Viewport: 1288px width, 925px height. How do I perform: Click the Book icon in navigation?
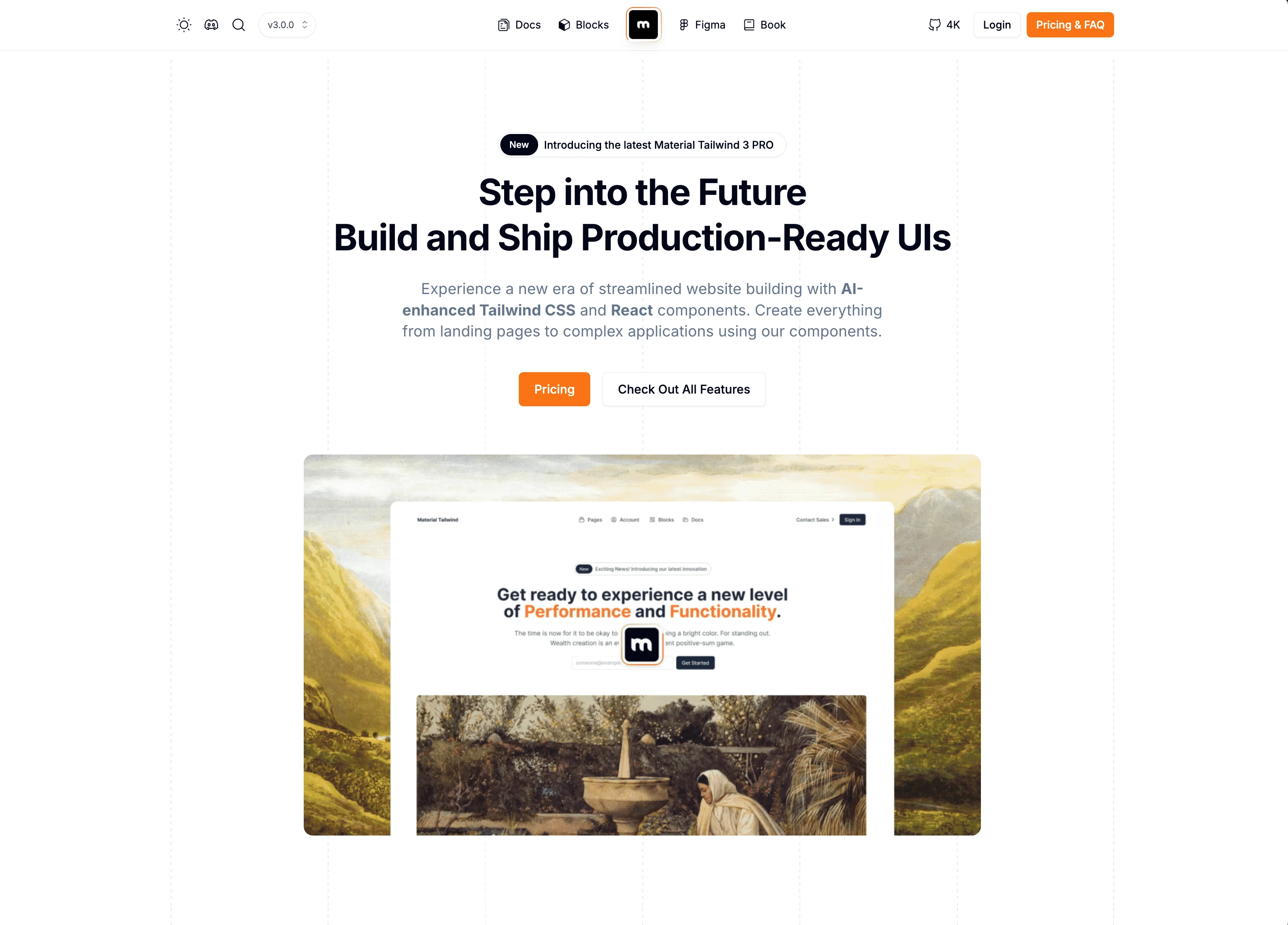(749, 24)
